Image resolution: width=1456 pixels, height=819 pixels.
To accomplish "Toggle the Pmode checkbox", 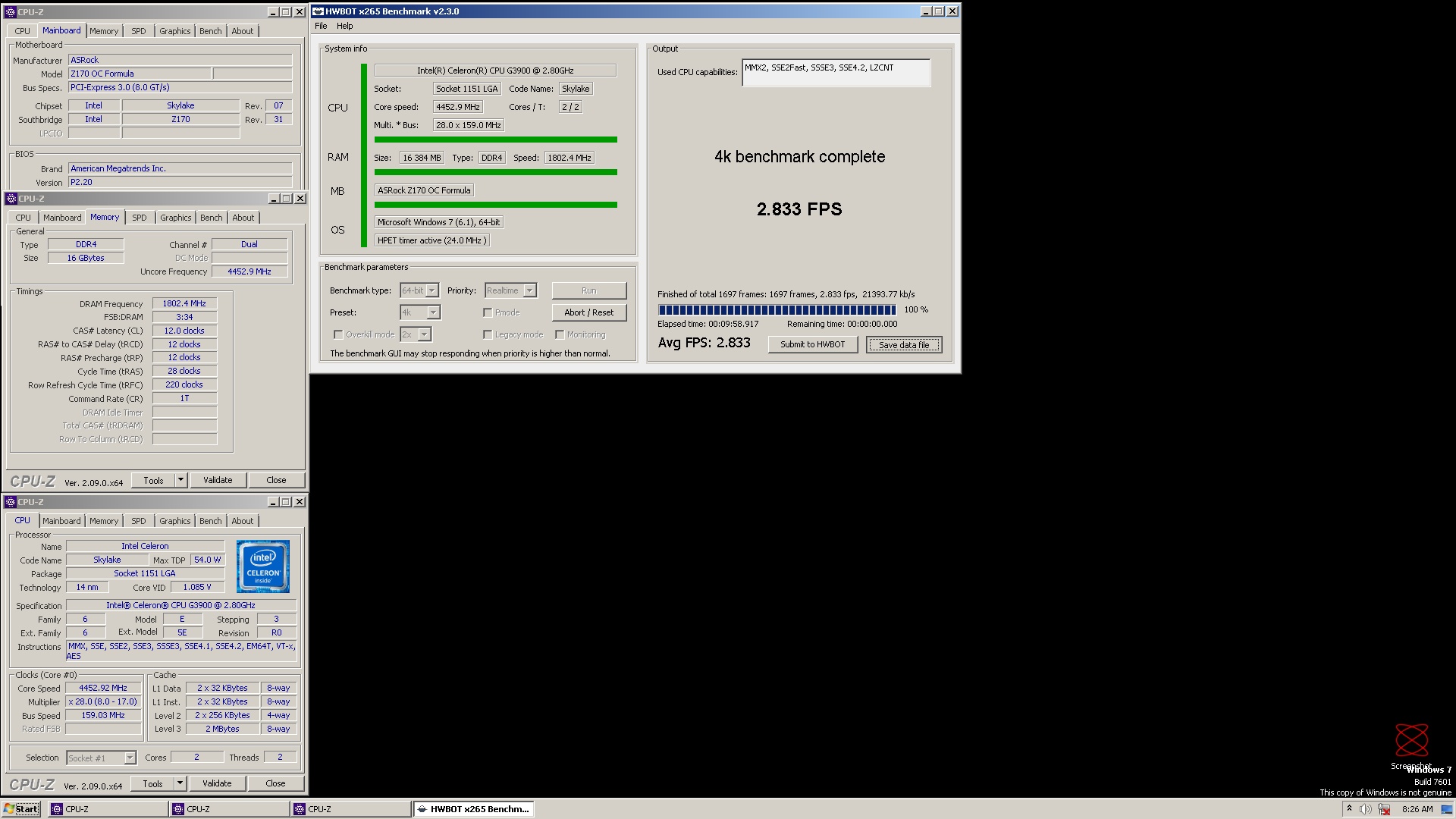I will tap(488, 312).
